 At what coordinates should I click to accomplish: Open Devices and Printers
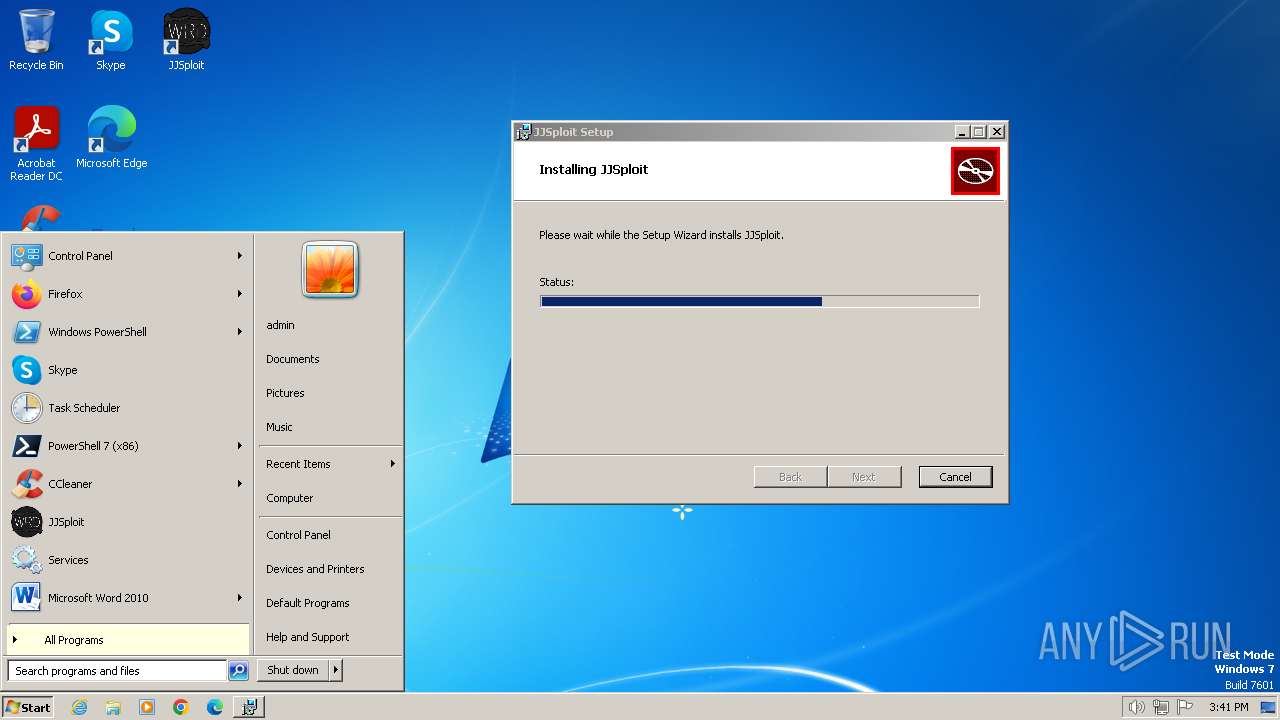click(x=315, y=569)
